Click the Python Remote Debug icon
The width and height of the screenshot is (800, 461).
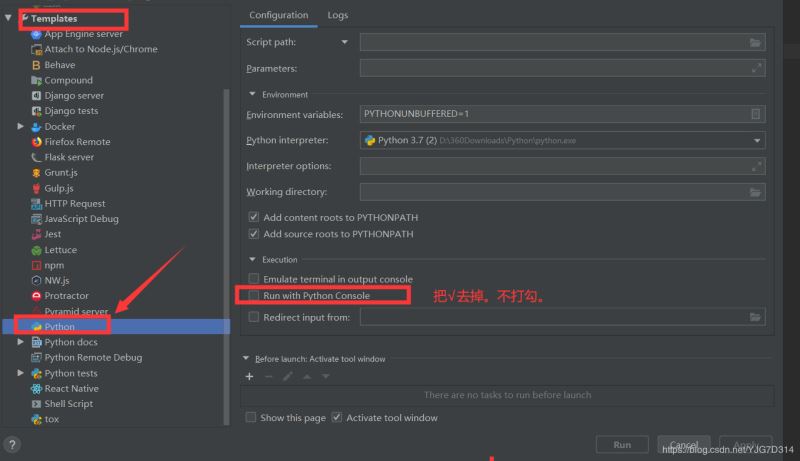36,358
